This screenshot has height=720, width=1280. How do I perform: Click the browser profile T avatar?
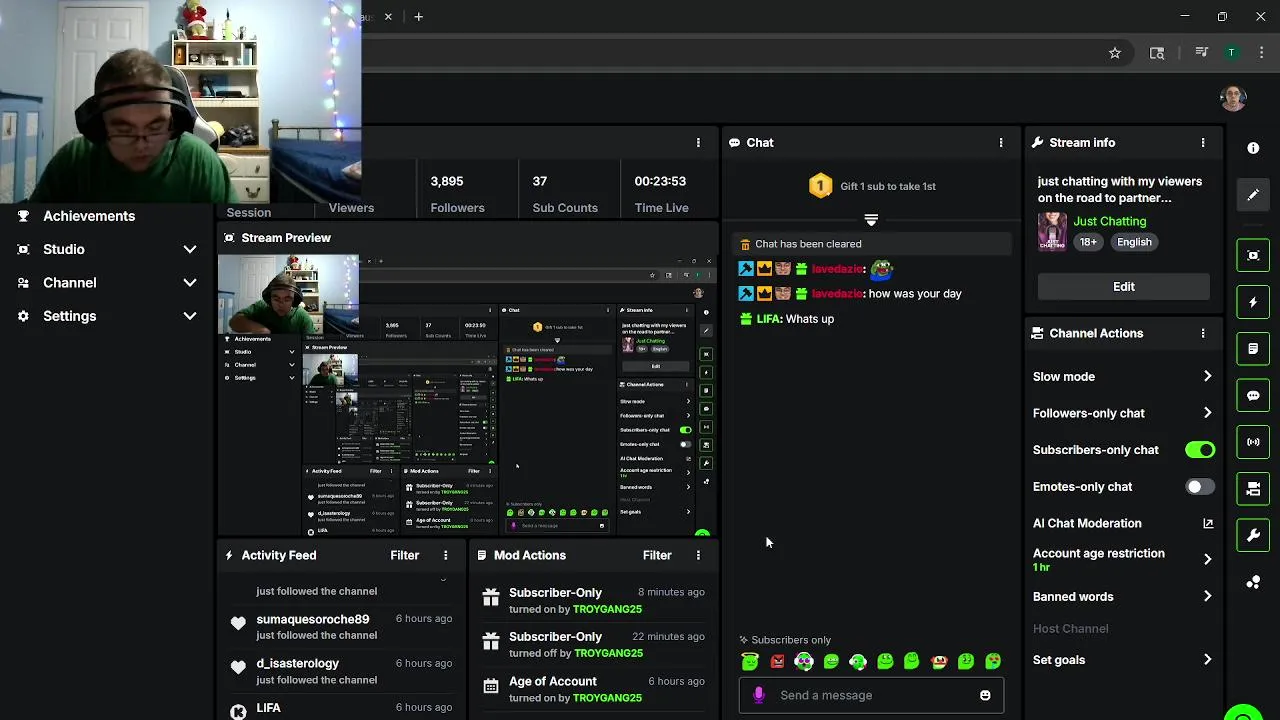(1232, 53)
